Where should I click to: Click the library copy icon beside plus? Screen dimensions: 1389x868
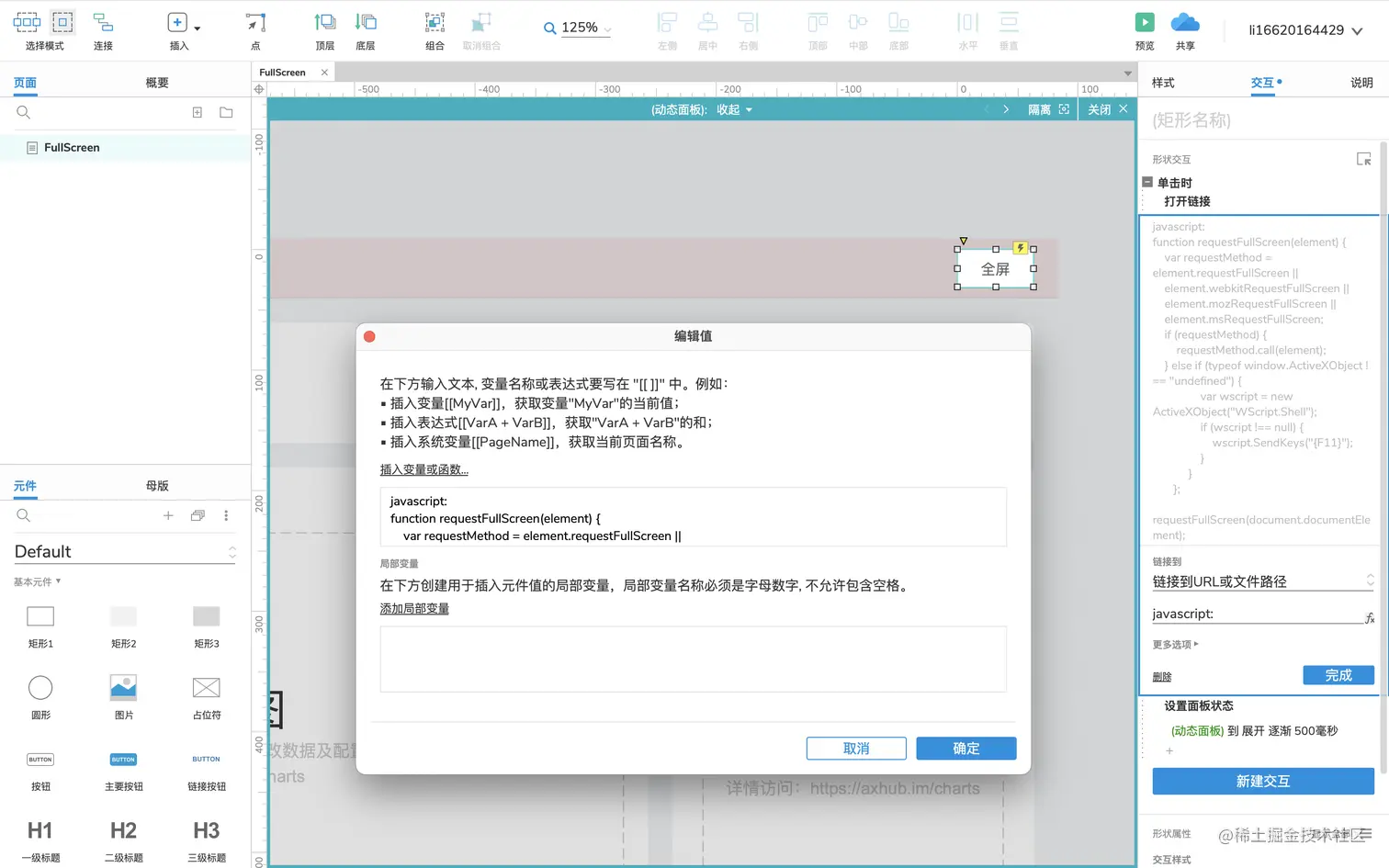click(198, 515)
